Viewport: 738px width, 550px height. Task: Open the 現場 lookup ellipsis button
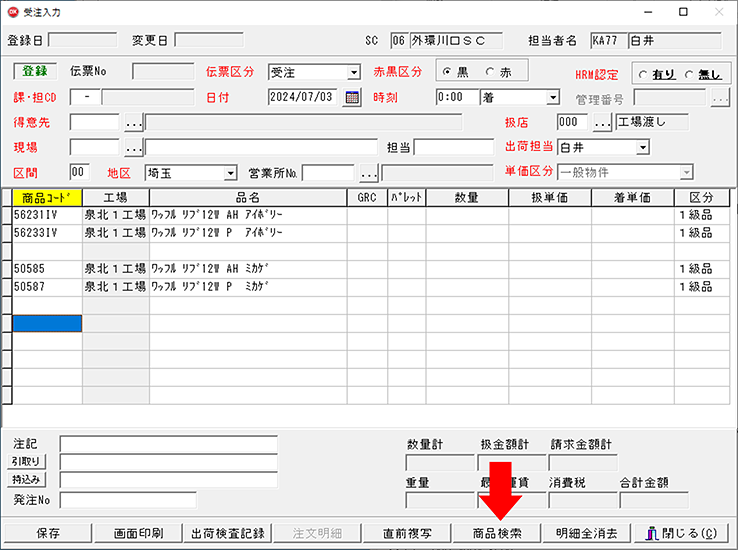pyautogui.click(x=134, y=148)
